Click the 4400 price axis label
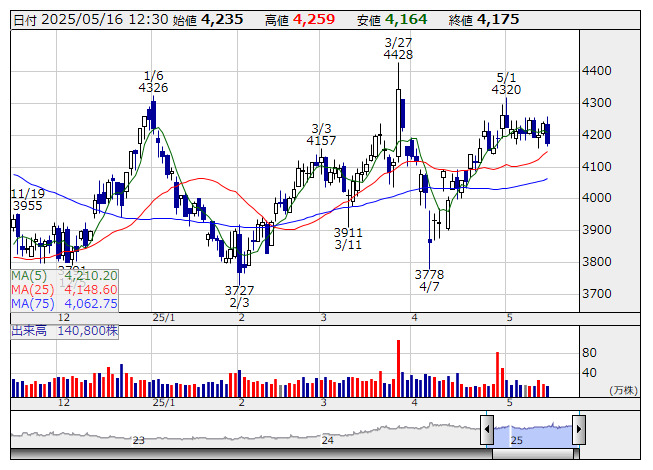Screen dimensions: 653x470 coord(597,71)
